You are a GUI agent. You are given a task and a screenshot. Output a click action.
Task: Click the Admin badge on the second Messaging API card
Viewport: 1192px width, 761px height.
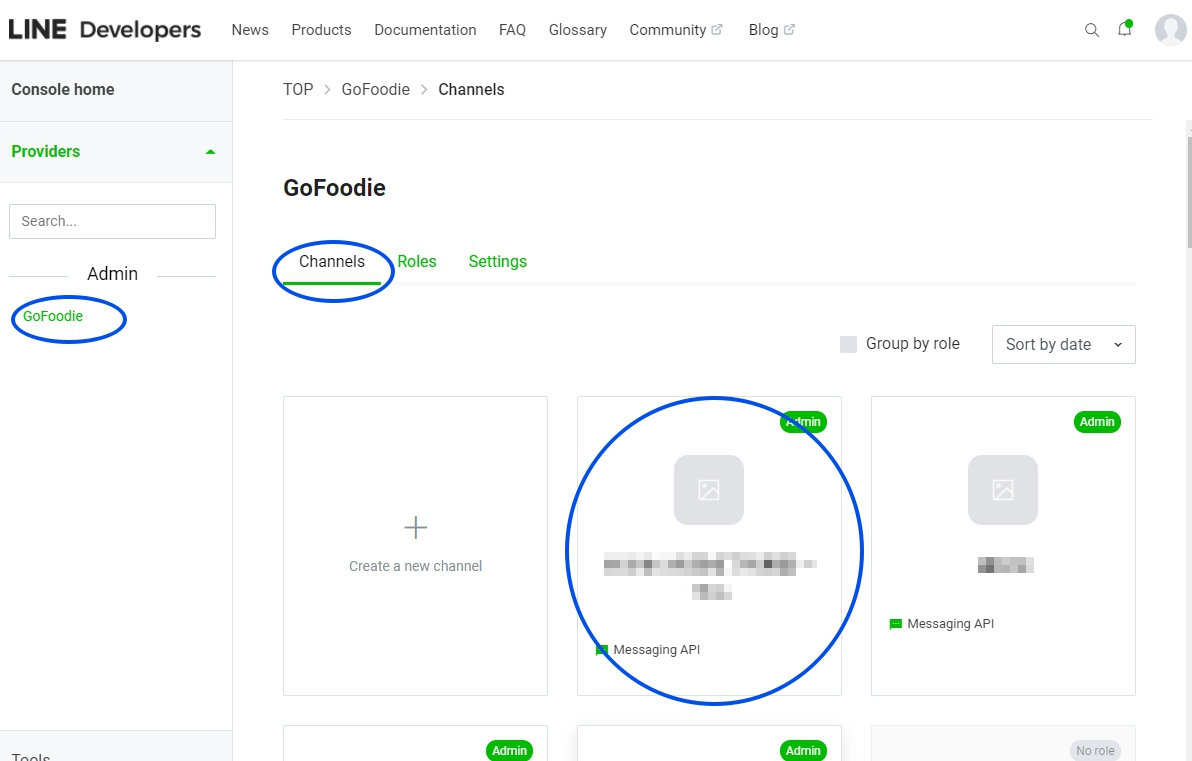[x=1097, y=422]
